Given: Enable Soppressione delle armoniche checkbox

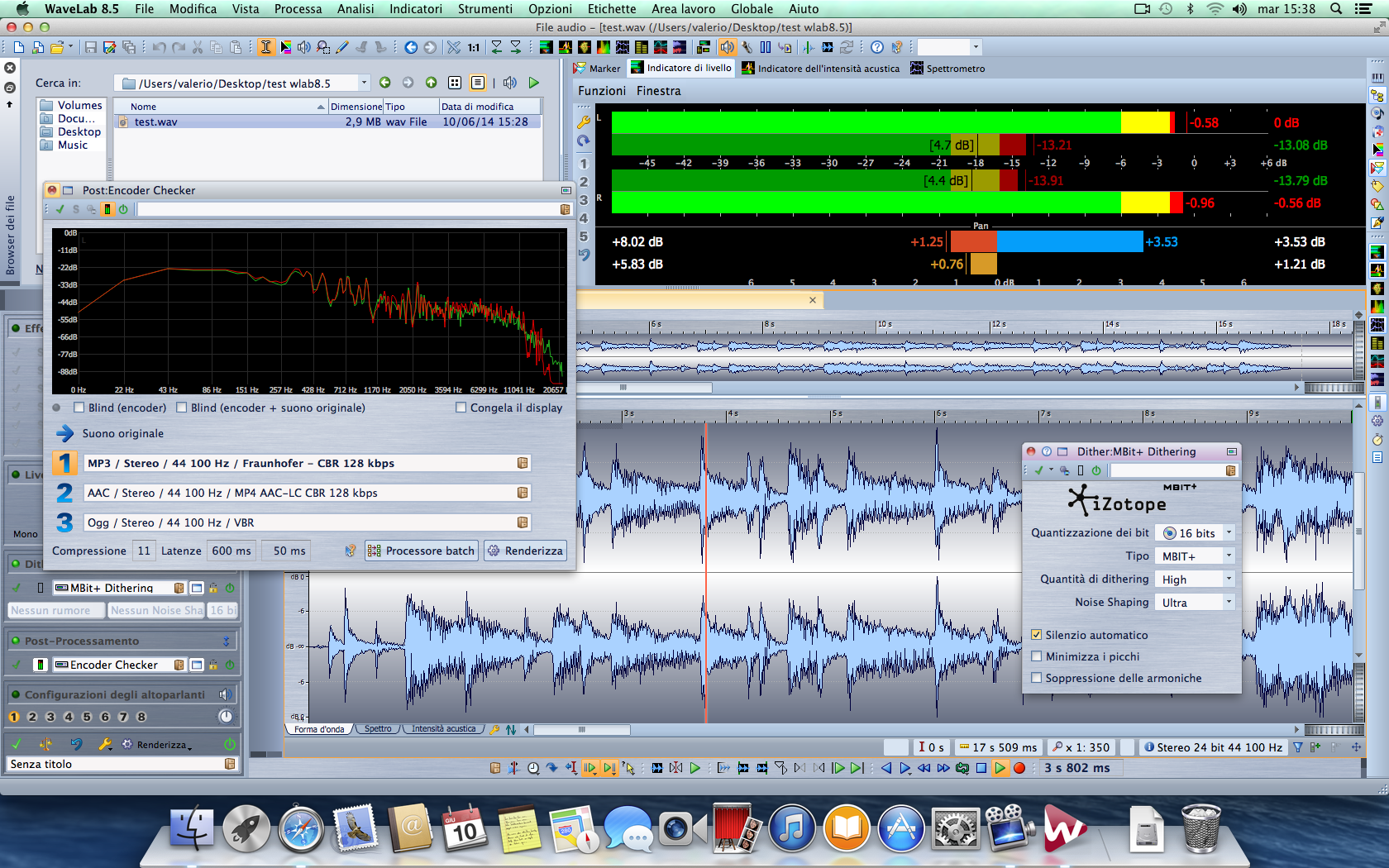Looking at the screenshot, I should point(1037,678).
